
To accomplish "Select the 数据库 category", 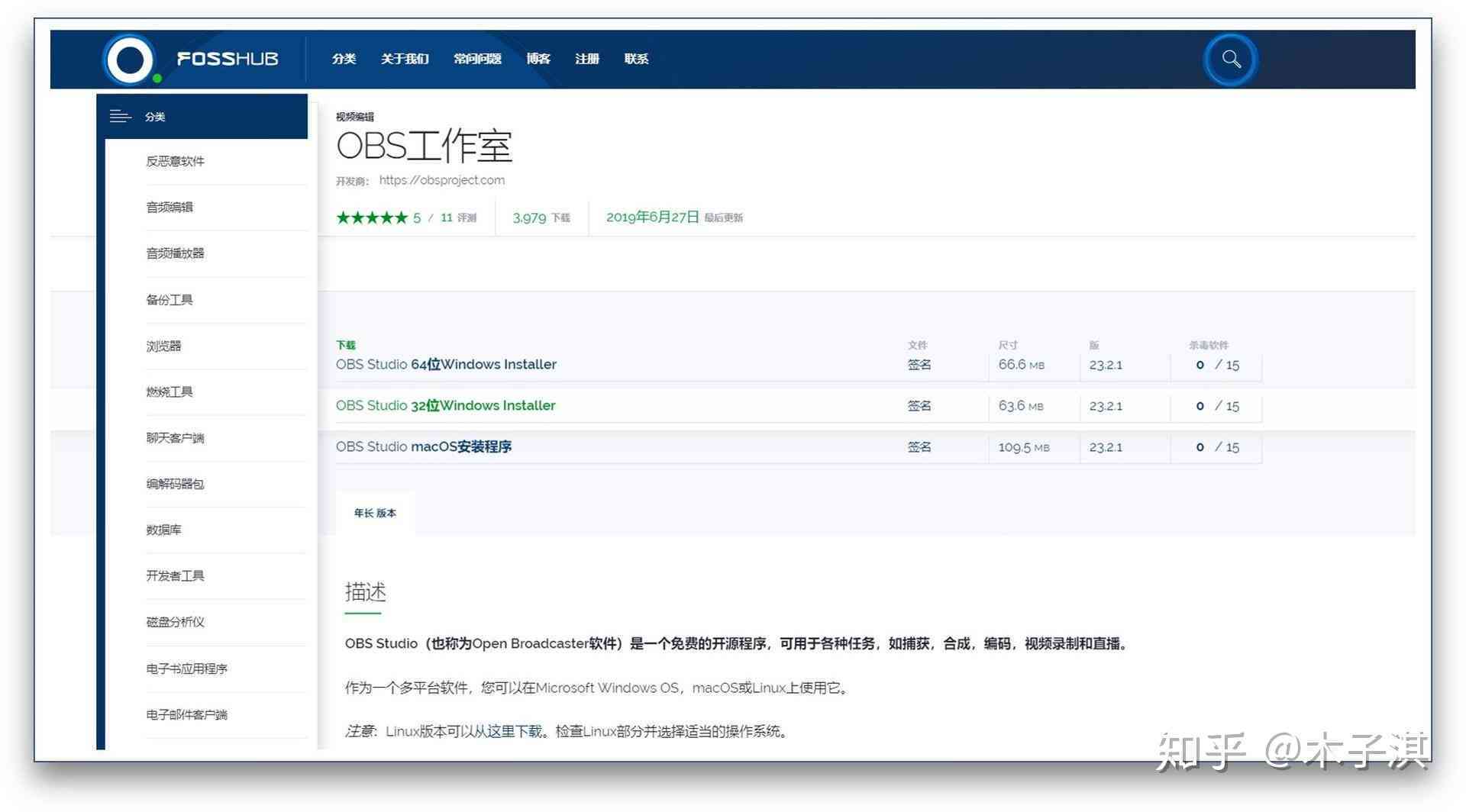I will [x=163, y=530].
